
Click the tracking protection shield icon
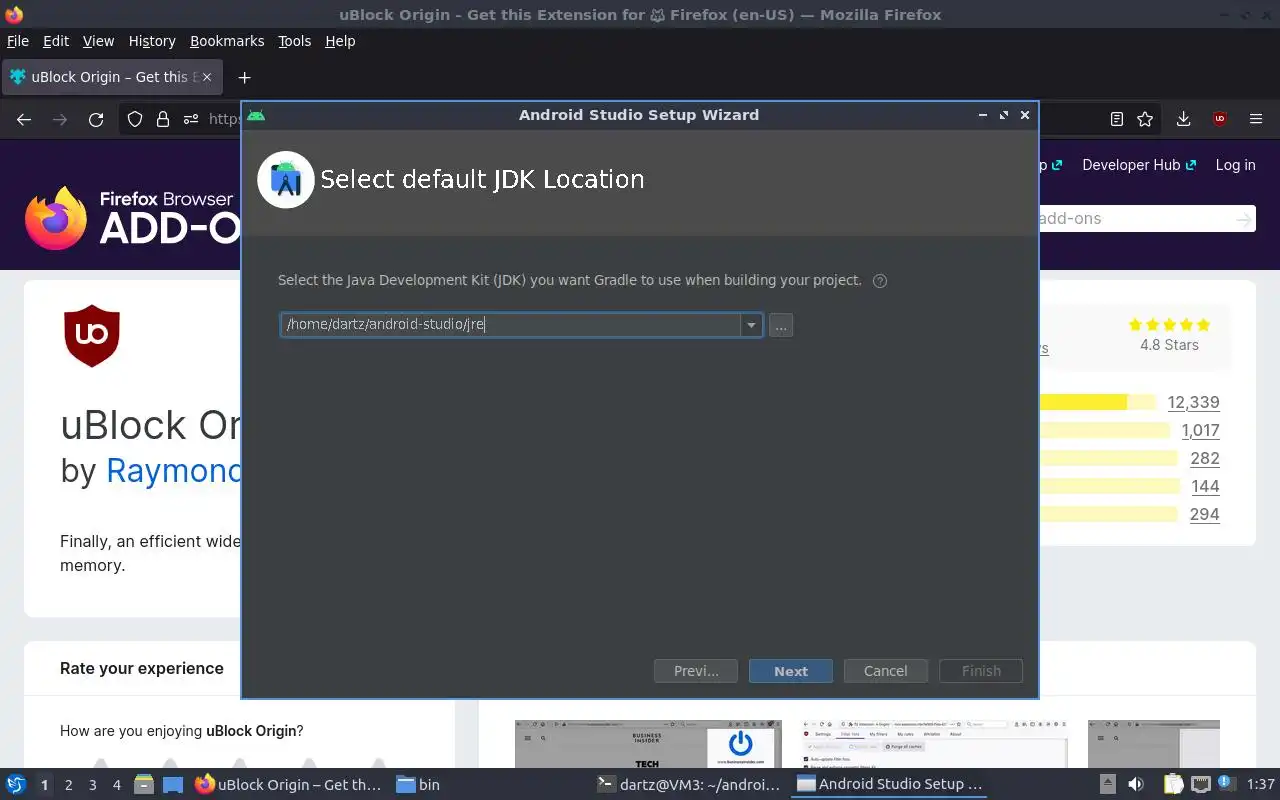[135, 119]
